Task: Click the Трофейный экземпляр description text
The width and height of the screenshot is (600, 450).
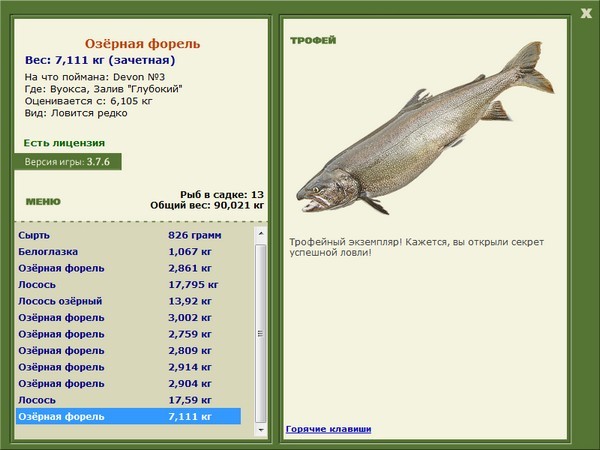Action: click(416, 247)
